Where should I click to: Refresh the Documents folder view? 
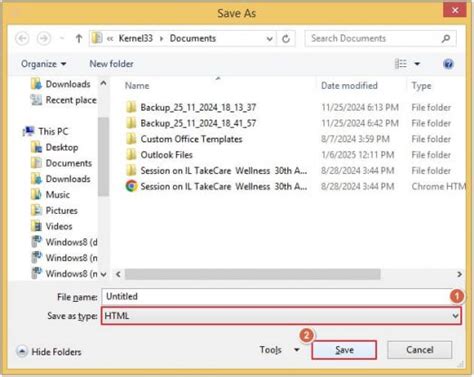(286, 39)
